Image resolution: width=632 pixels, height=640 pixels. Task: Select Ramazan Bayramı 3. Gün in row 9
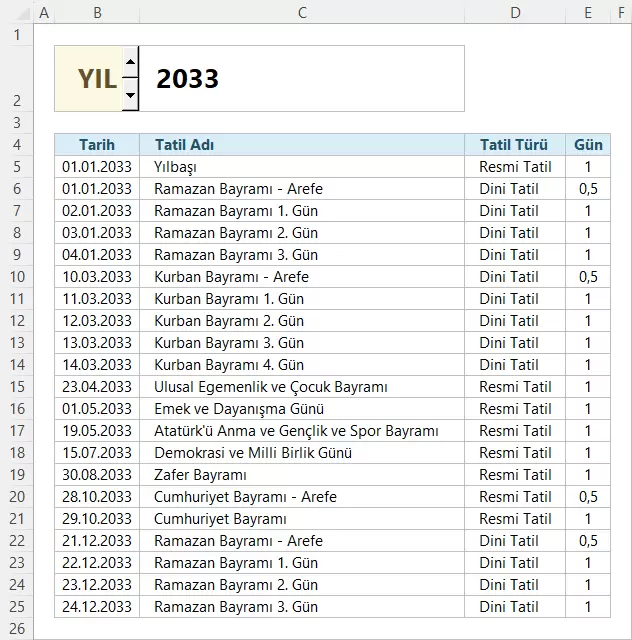point(302,255)
